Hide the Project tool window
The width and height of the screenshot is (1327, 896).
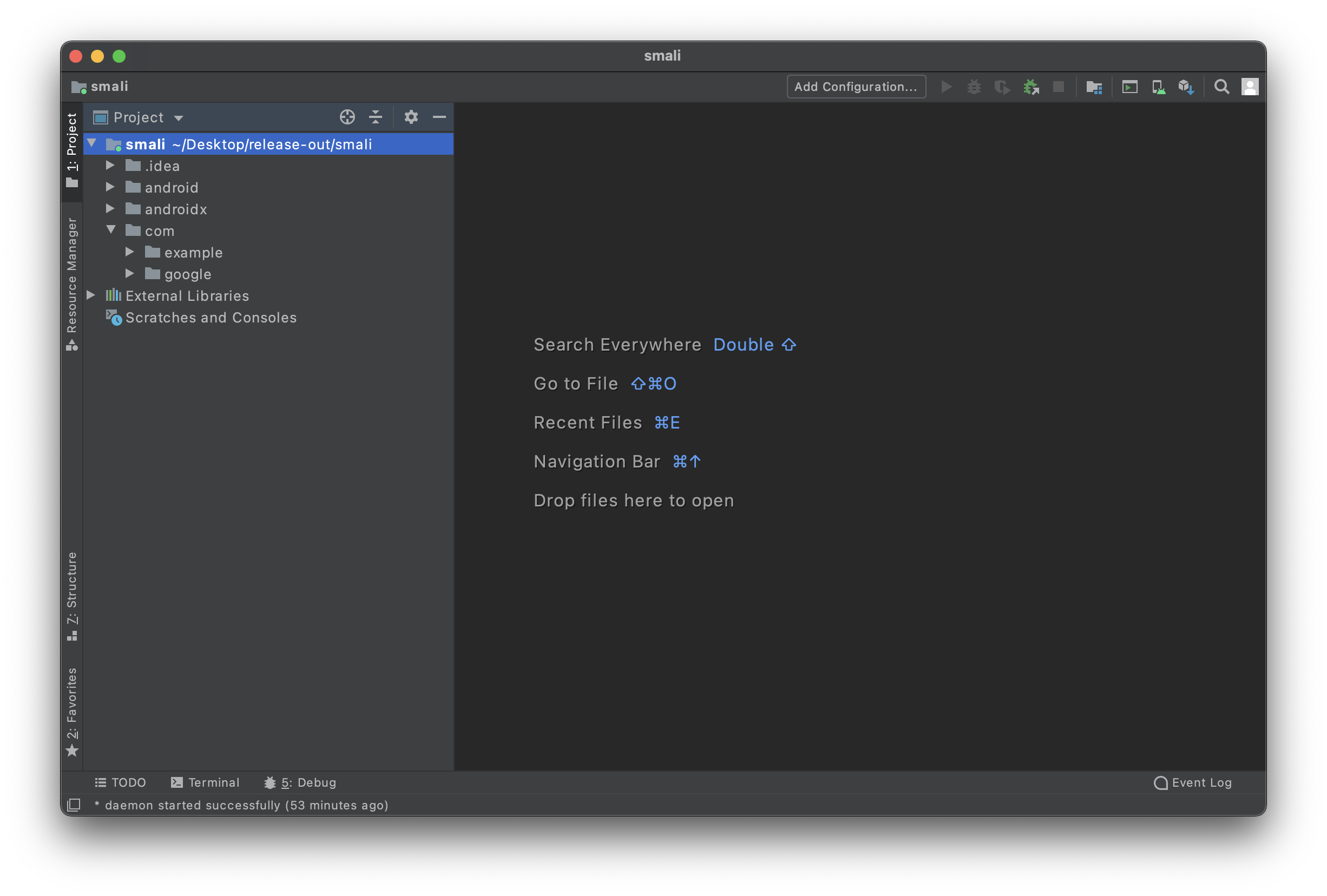(x=439, y=117)
